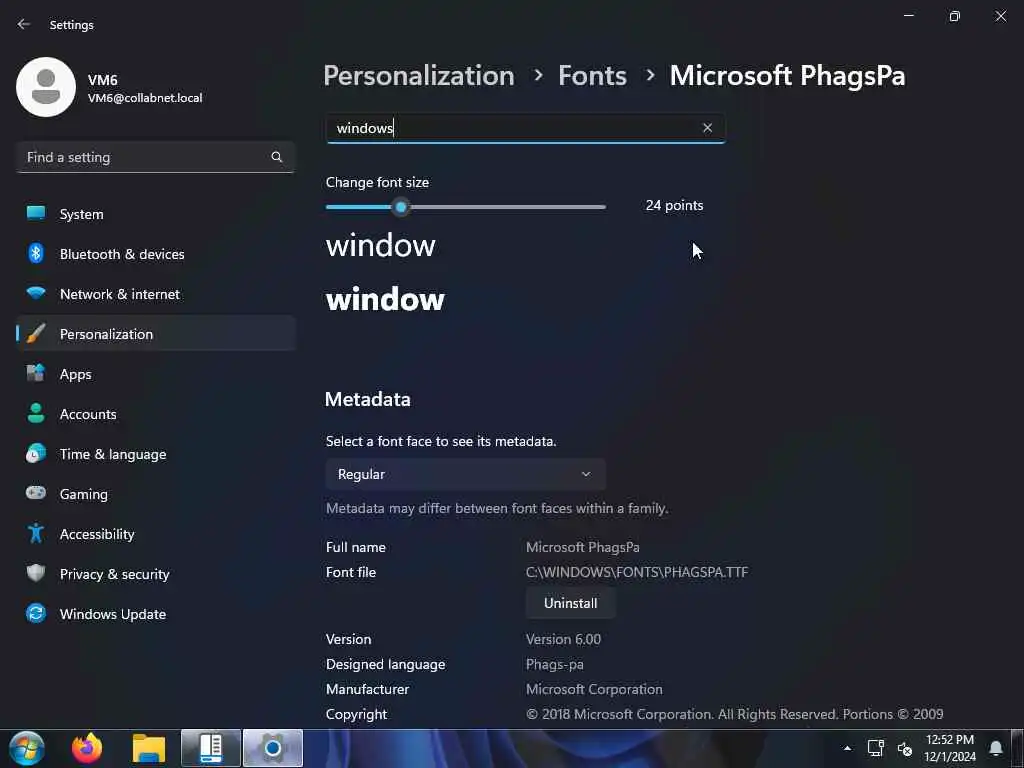Click the font file path PHAGSPA.TTF

click(x=637, y=572)
